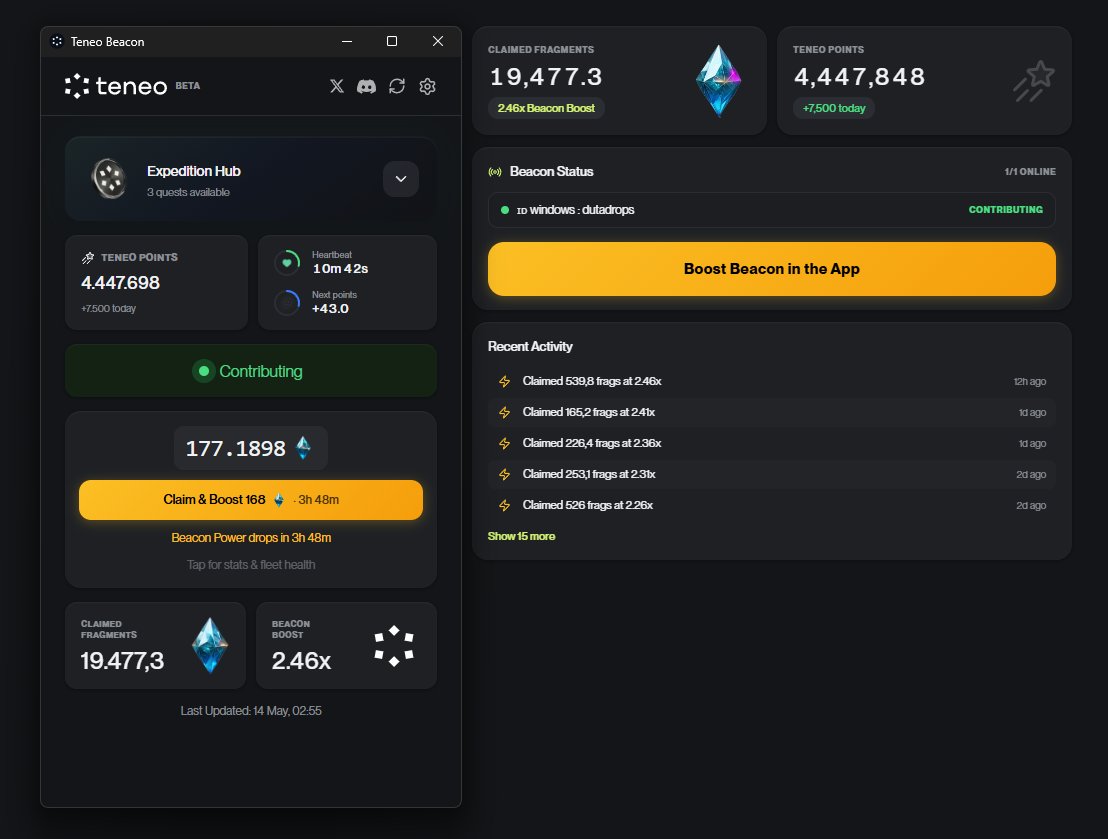Click the Beacon Status signal icon
1108x839 pixels.
click(495, 172)
